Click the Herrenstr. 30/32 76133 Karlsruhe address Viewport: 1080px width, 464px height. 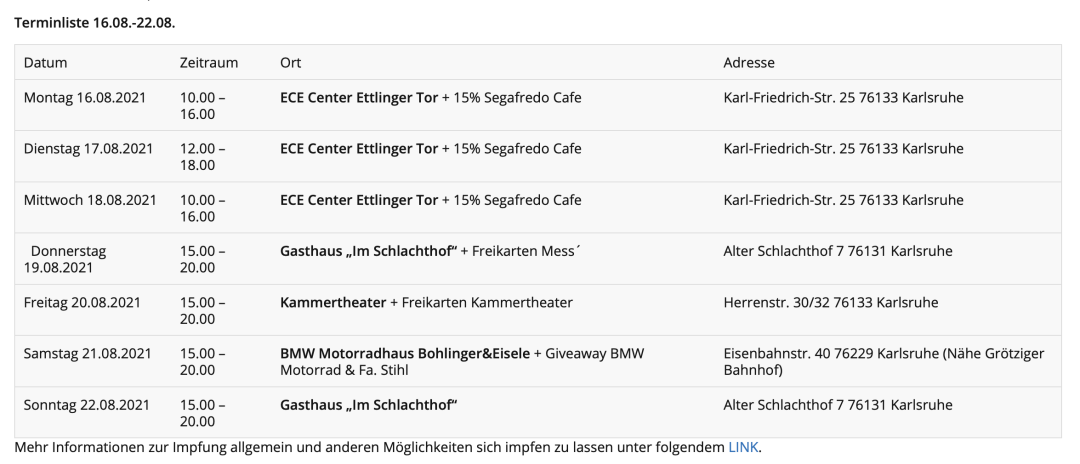(825, 302)
